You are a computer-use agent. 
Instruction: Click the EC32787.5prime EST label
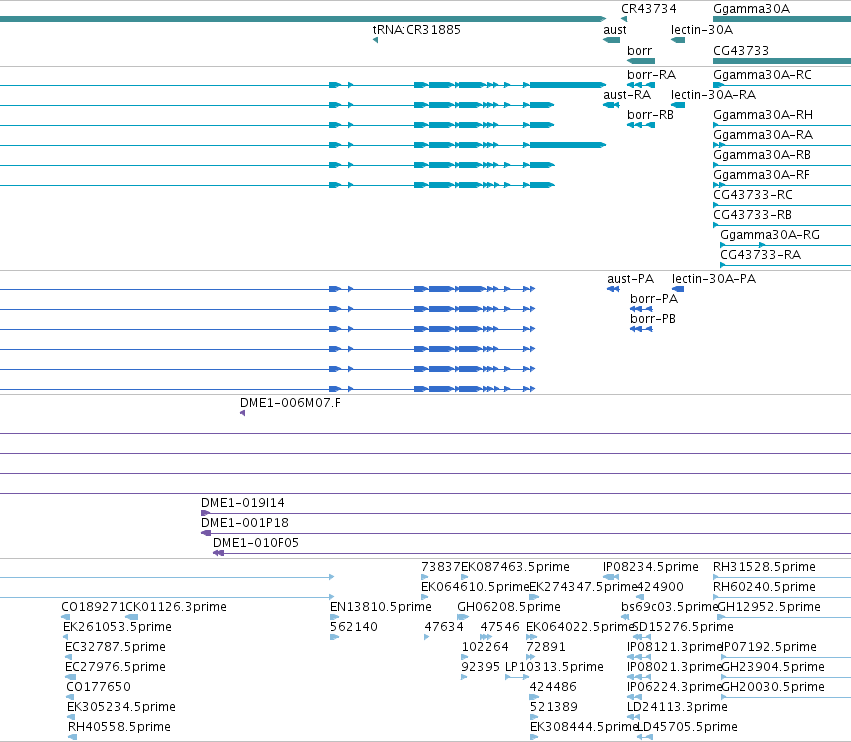coord(115,648)
